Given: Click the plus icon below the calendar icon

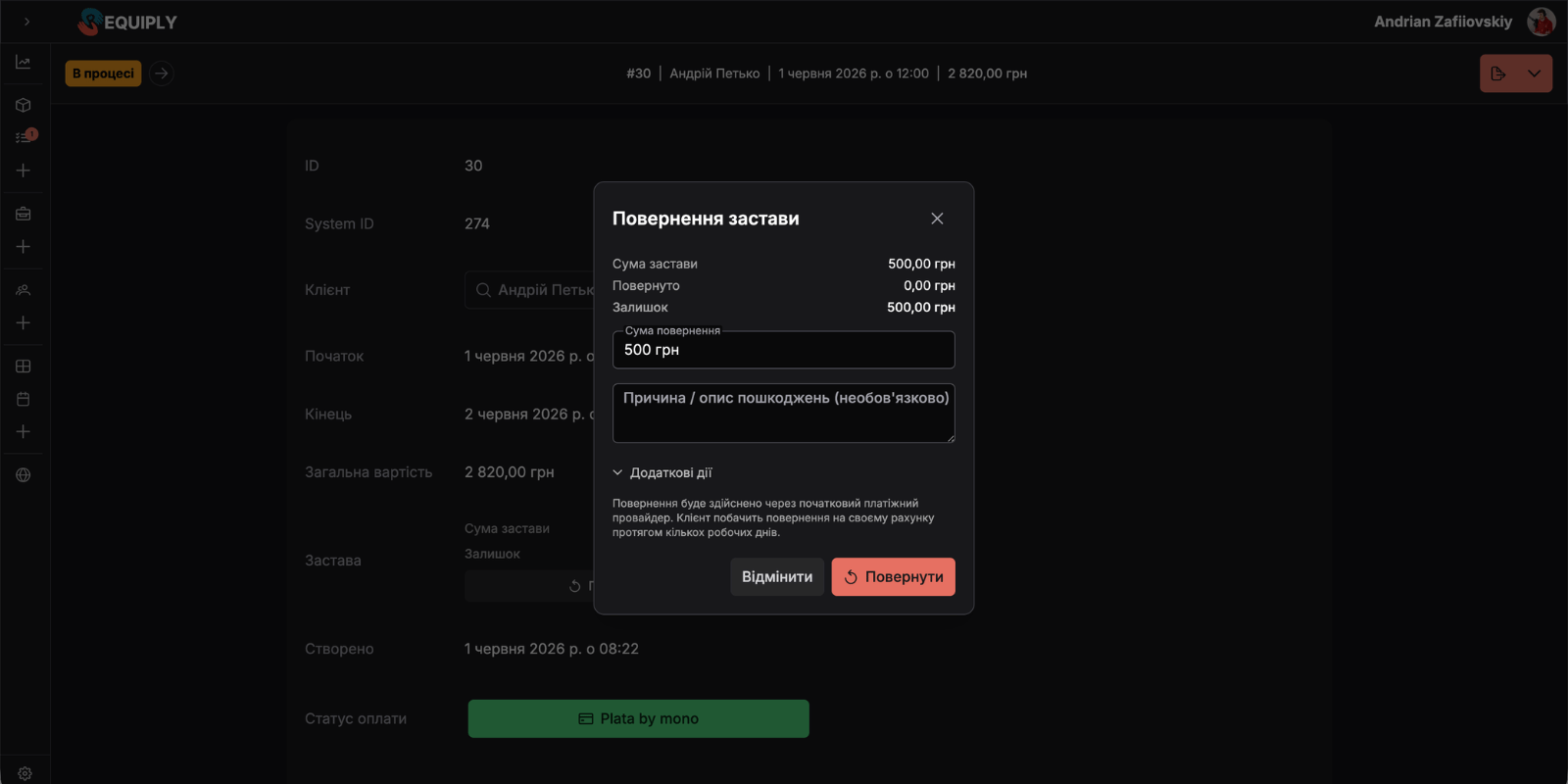Looking at the screenshot, I should pyautogui.click(x=24, y=431).
